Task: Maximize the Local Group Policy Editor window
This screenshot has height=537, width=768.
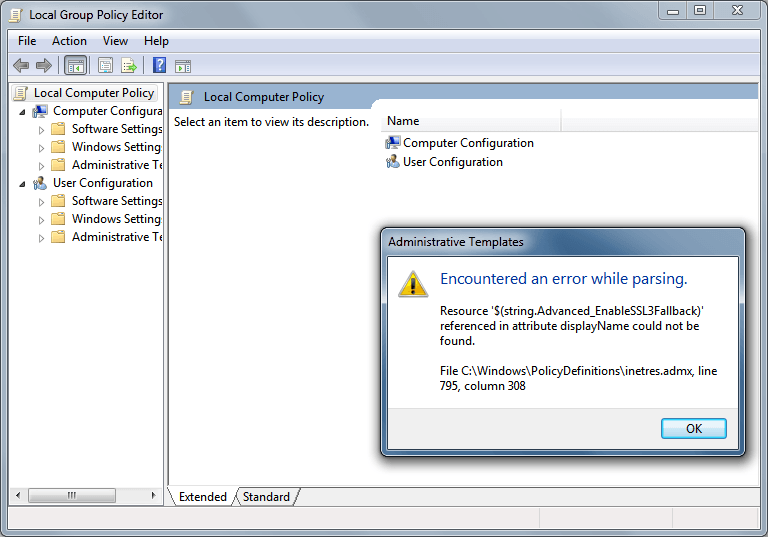Action: [x=700, y=11]
